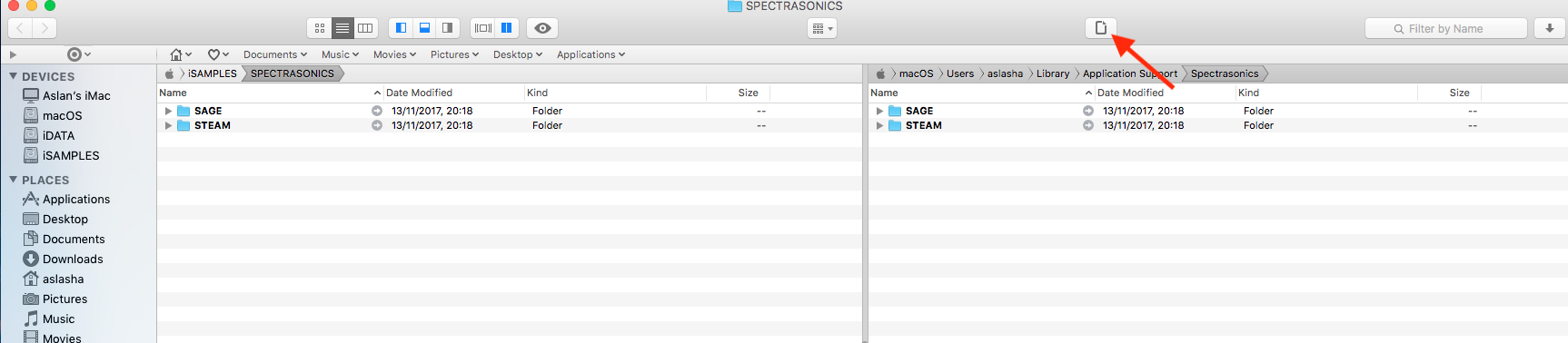This screenshot has width=1568, height=343.
Task: Open the Documents menu in favorites bar
Action: point(275,54)
